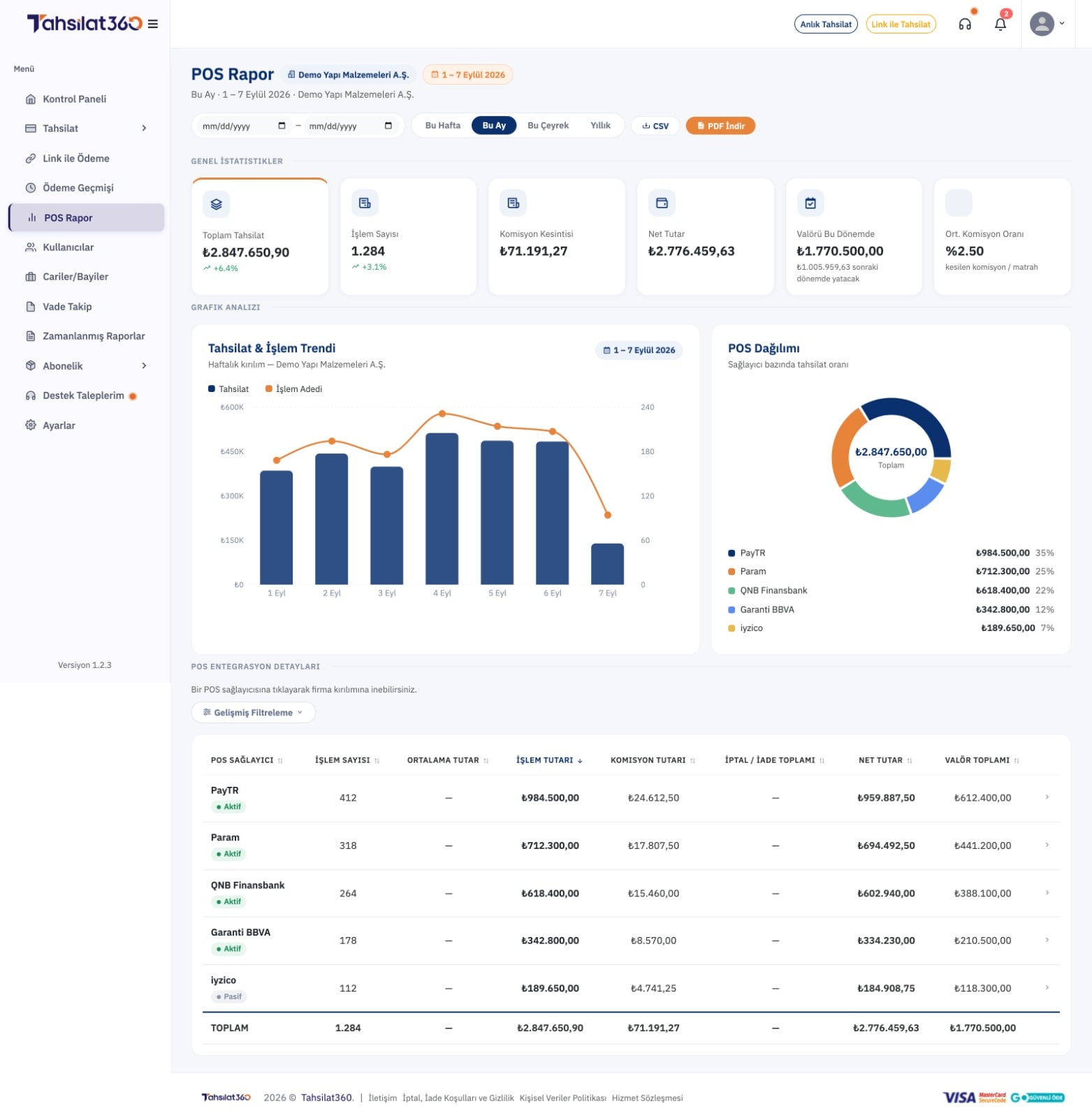Screen dimensions: 1092x1118
Task: Click the Valörü Bu Dönemde calendar-check icon
Action: [810, 203]
